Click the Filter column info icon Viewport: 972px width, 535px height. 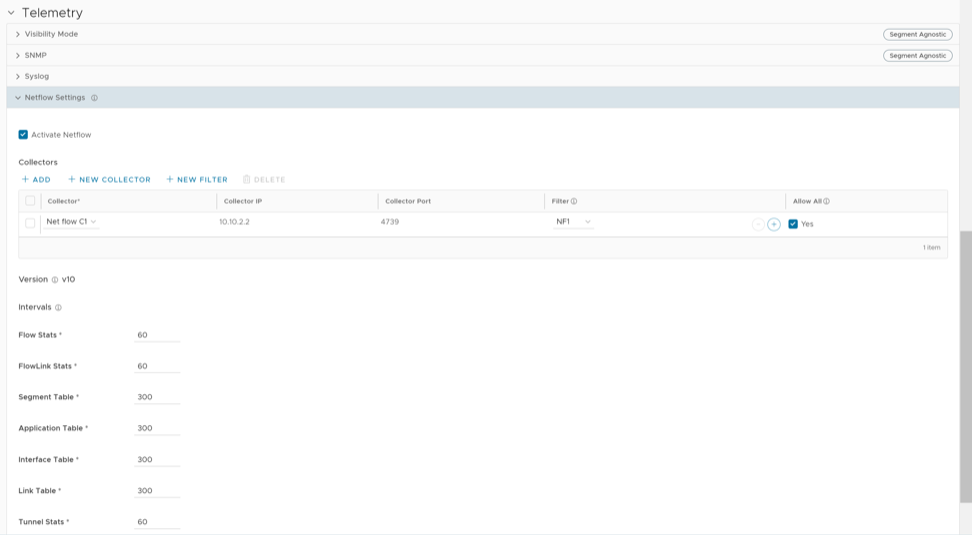click(574, 201)
